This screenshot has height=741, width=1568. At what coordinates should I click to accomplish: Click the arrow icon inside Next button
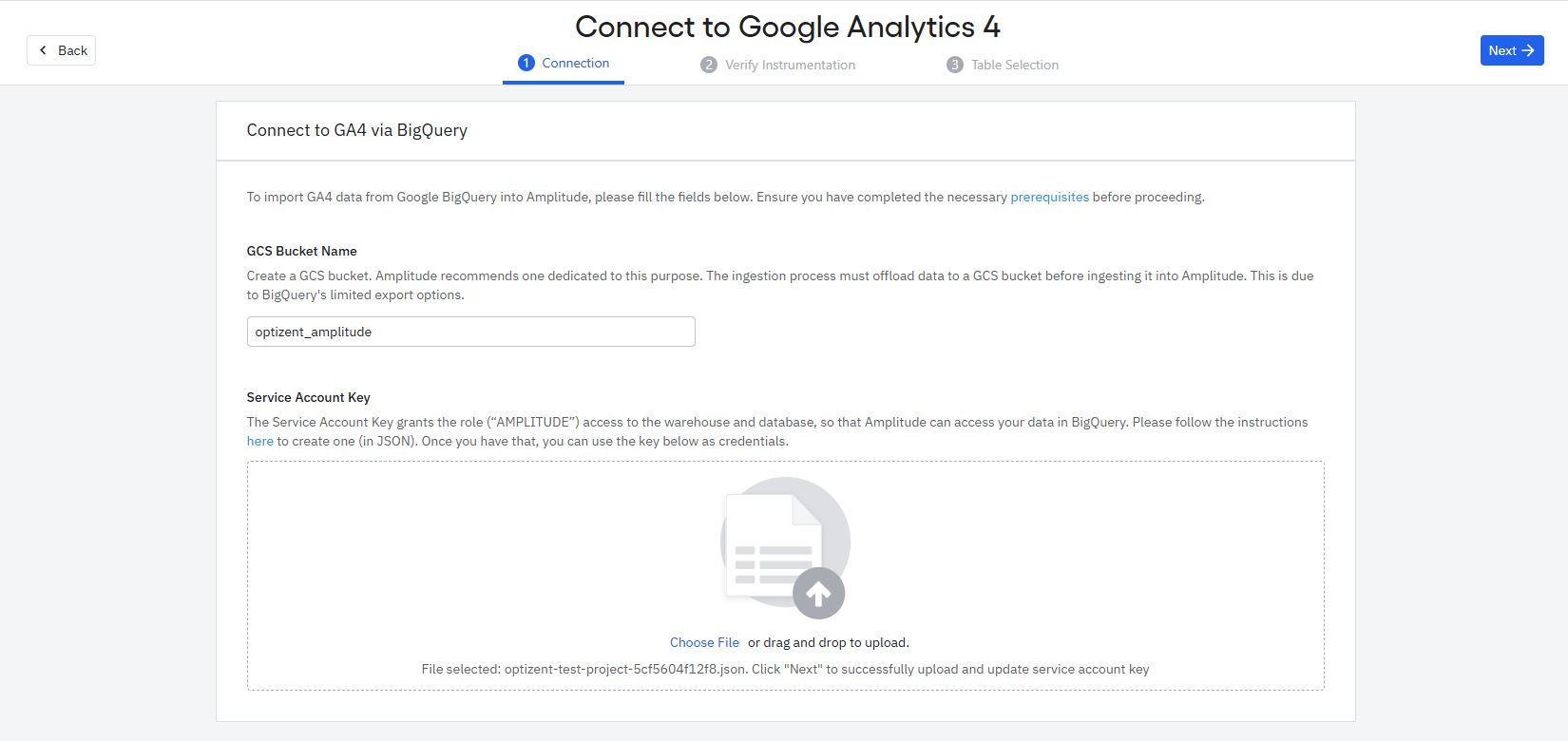1527,50
